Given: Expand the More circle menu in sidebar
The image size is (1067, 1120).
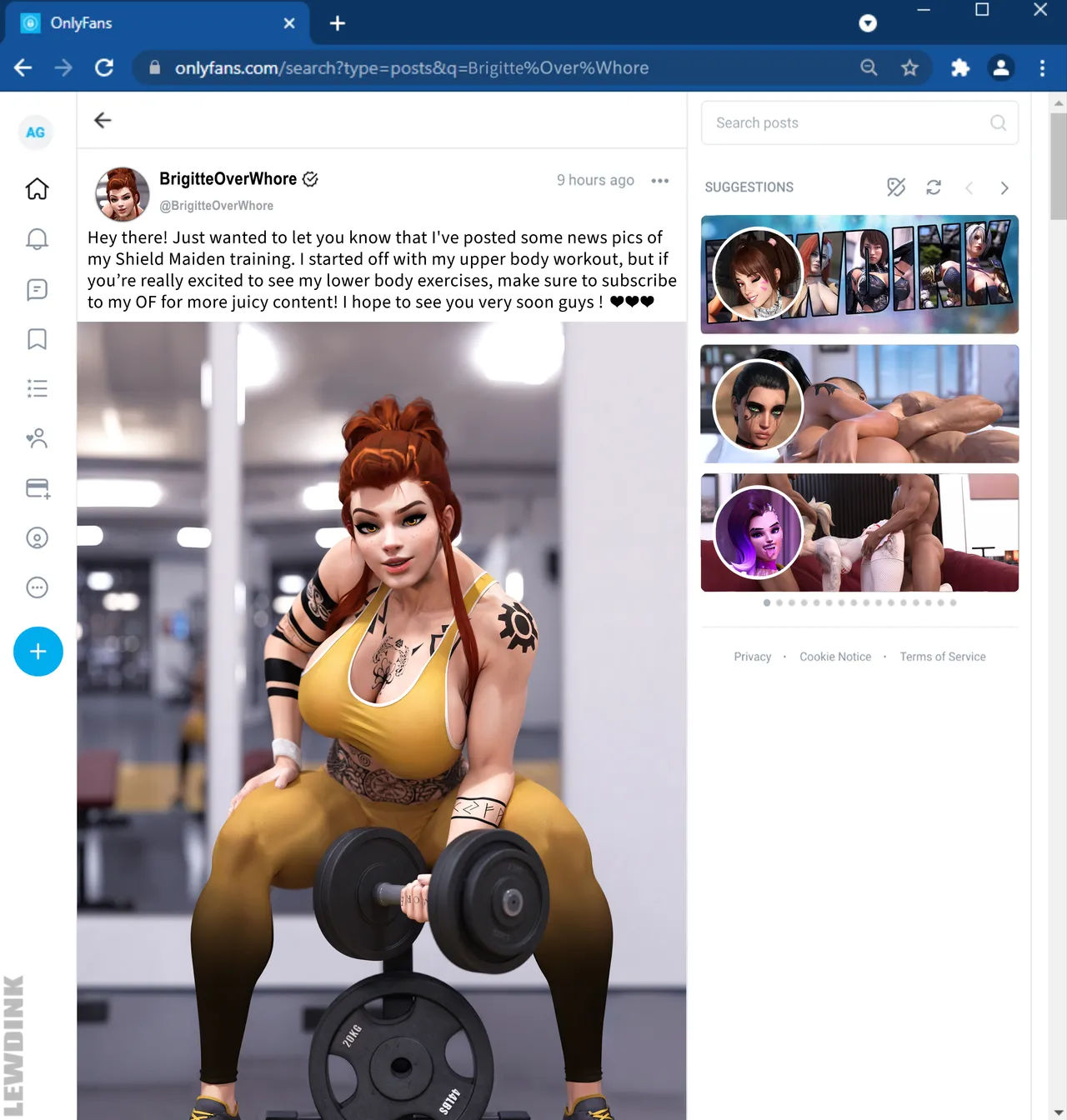Looking at the screenshot, I should pos(37,587).
